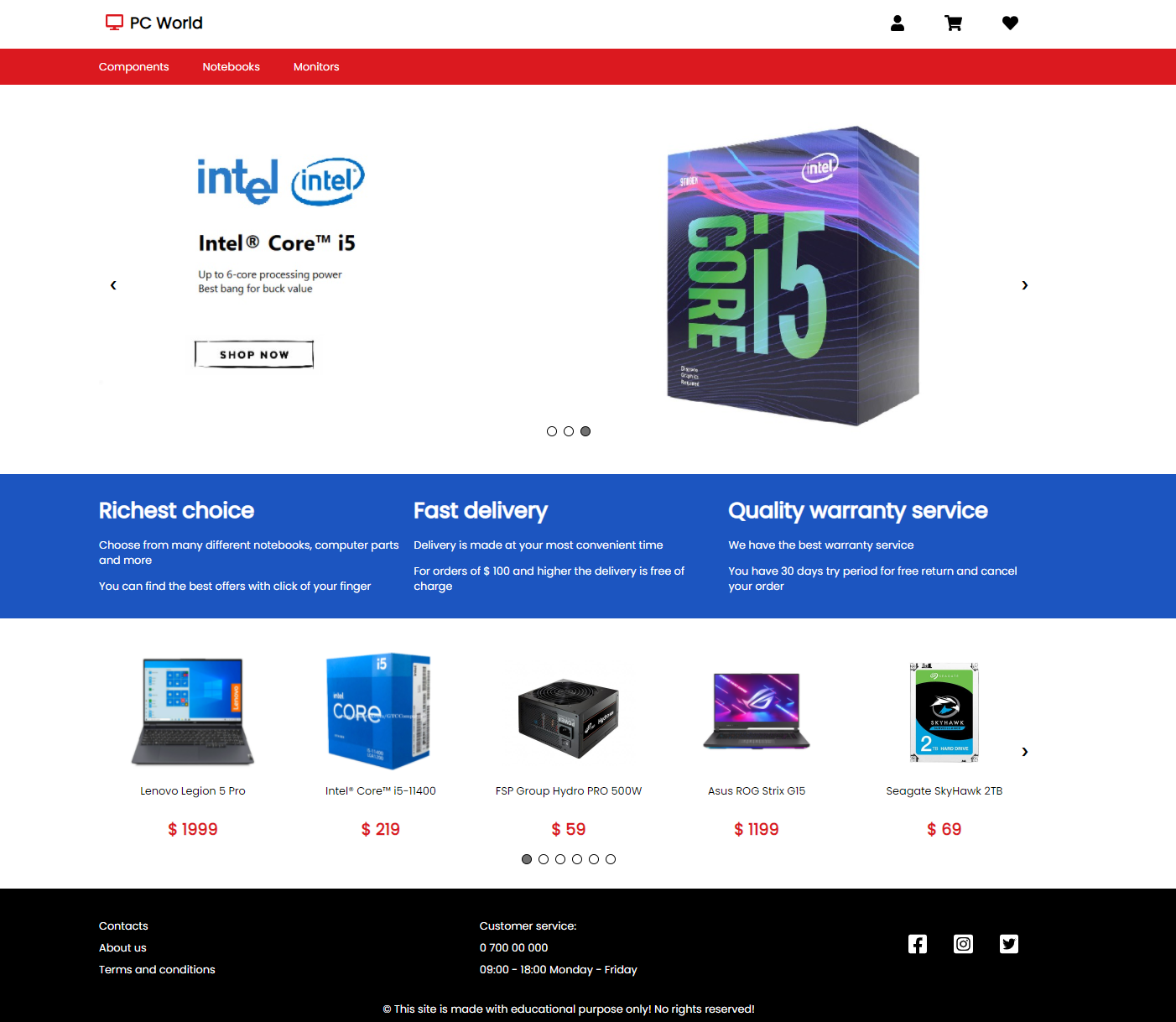Open the shopping cart icon

coord(954,23)
